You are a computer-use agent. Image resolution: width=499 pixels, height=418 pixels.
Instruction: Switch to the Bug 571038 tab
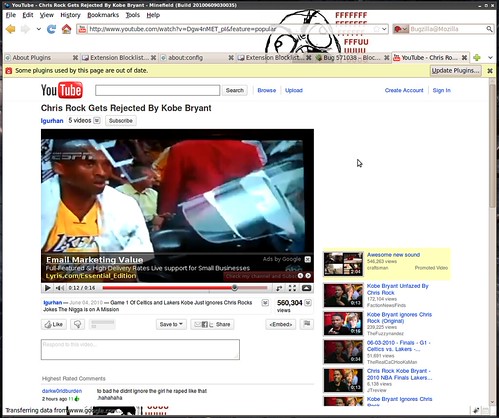[x=352, y=58]
